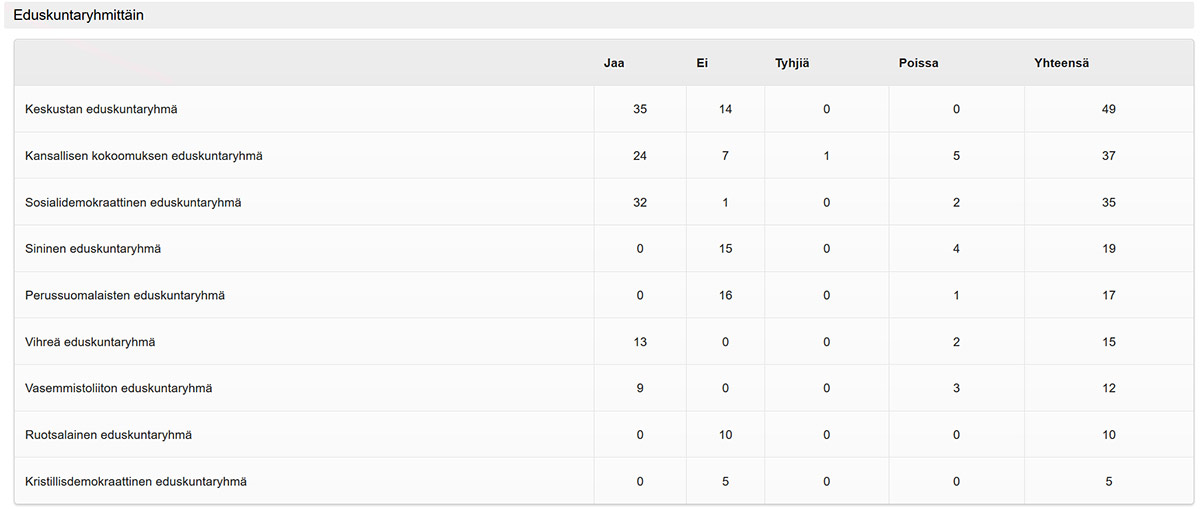The width and height of the screenshot is (1200, 509).
Task: Select Vasemmistoliiton eduskuntaryhmä row label
Action: pyautogui.click(x=118, y=388)
